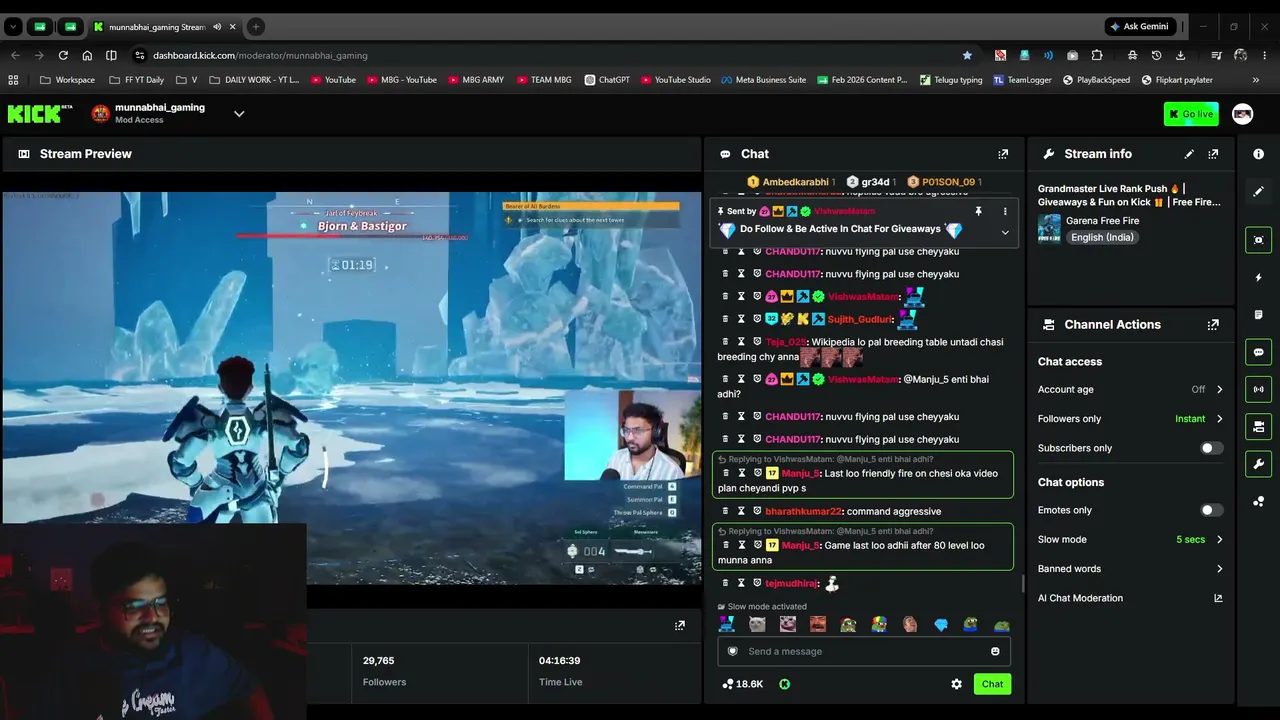The width and height of the screenshot is (1280, 720).
Task: Pop out the Stream Preview stats panel
Action: tap(680, 625)
